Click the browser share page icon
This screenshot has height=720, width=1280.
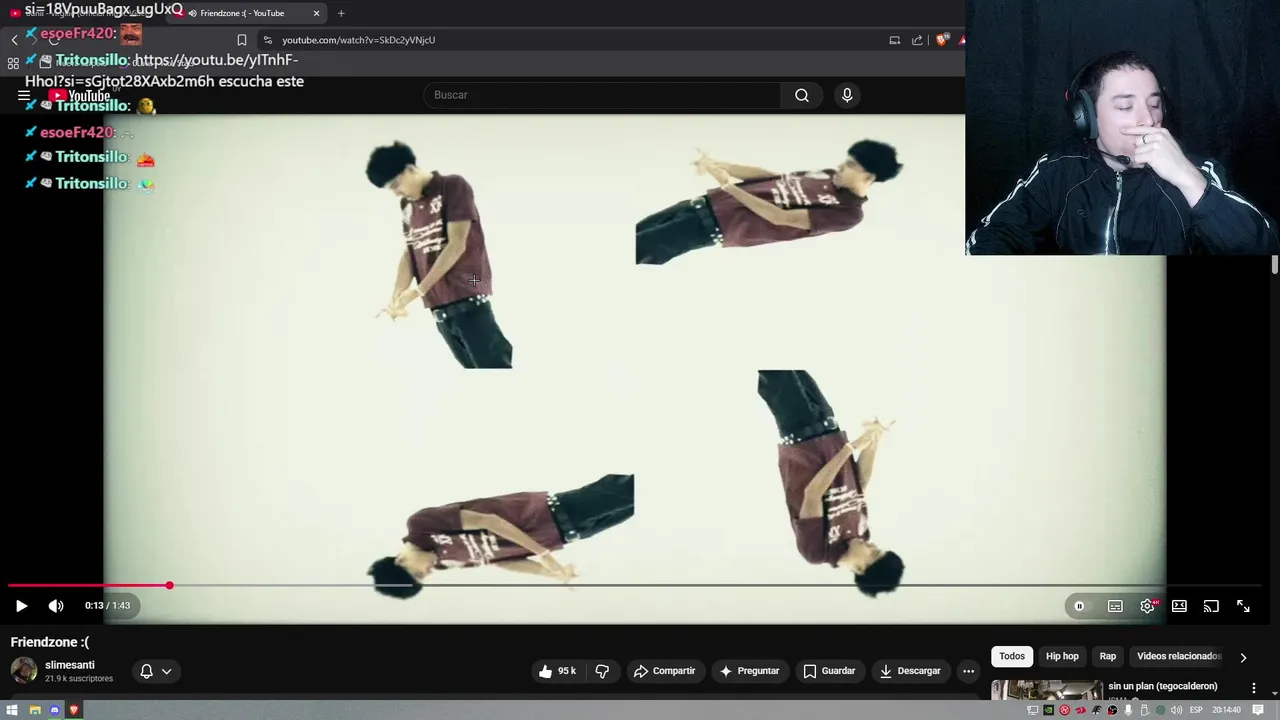point(917,40)
